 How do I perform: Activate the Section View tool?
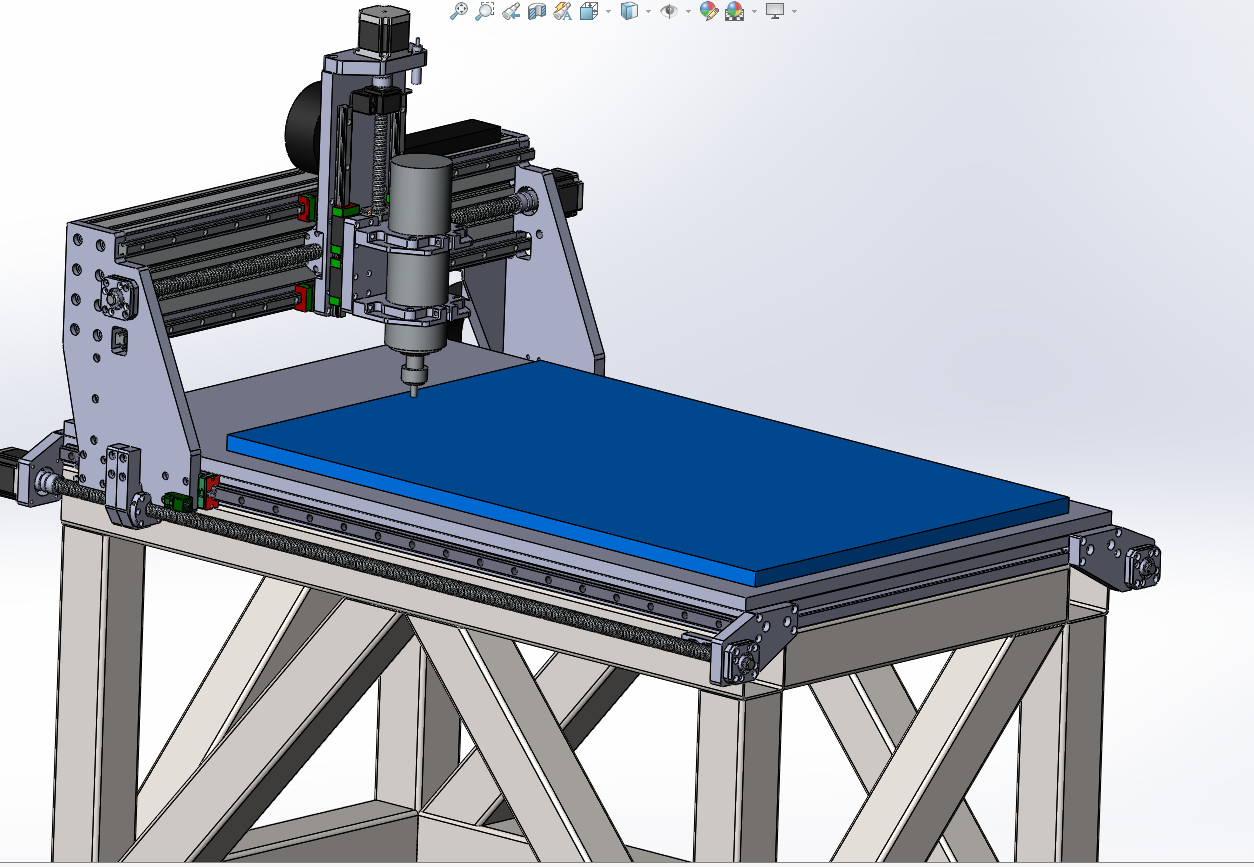(535, 11)
